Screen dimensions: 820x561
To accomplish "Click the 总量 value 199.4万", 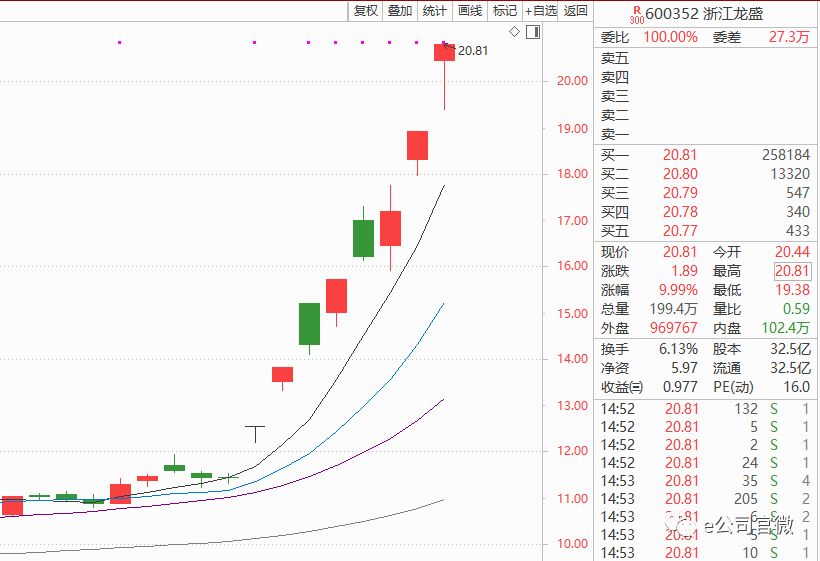I will pyautogui.click(x=673, y=309).
